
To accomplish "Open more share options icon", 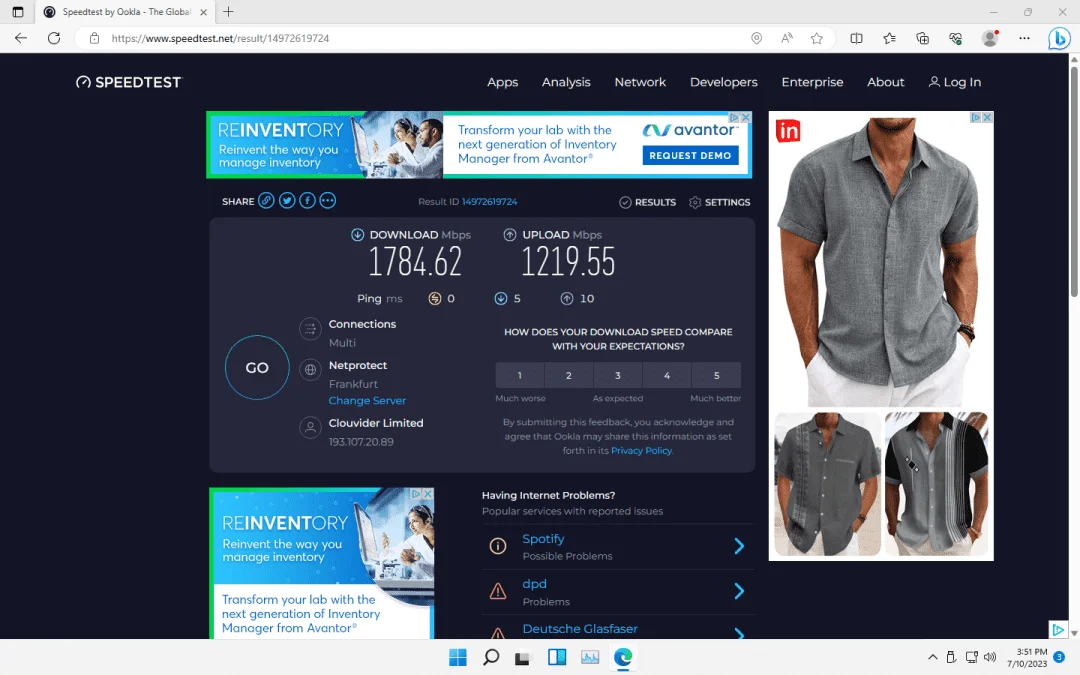I will [328, 200].
